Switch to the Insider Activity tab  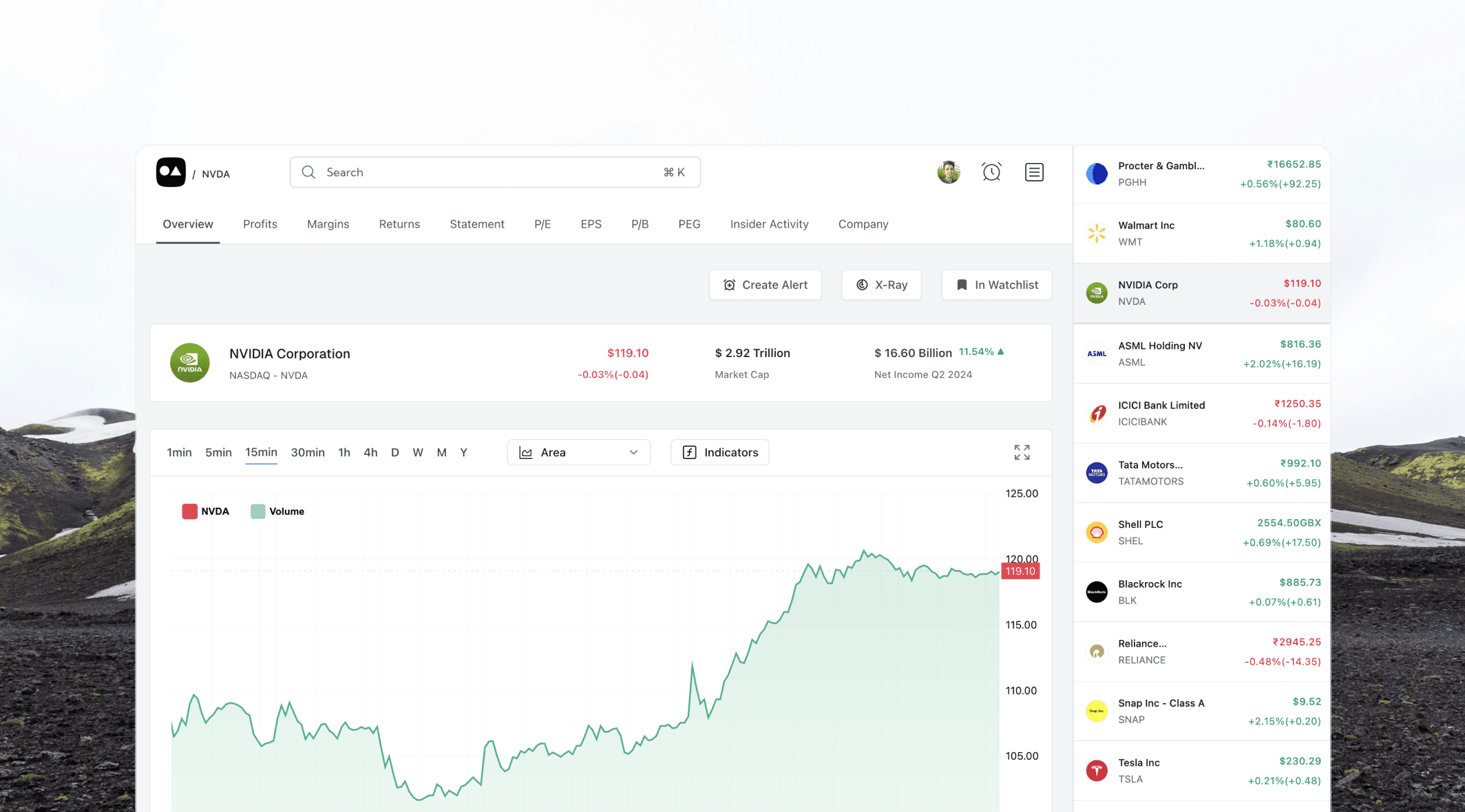(x=769, y=224)
